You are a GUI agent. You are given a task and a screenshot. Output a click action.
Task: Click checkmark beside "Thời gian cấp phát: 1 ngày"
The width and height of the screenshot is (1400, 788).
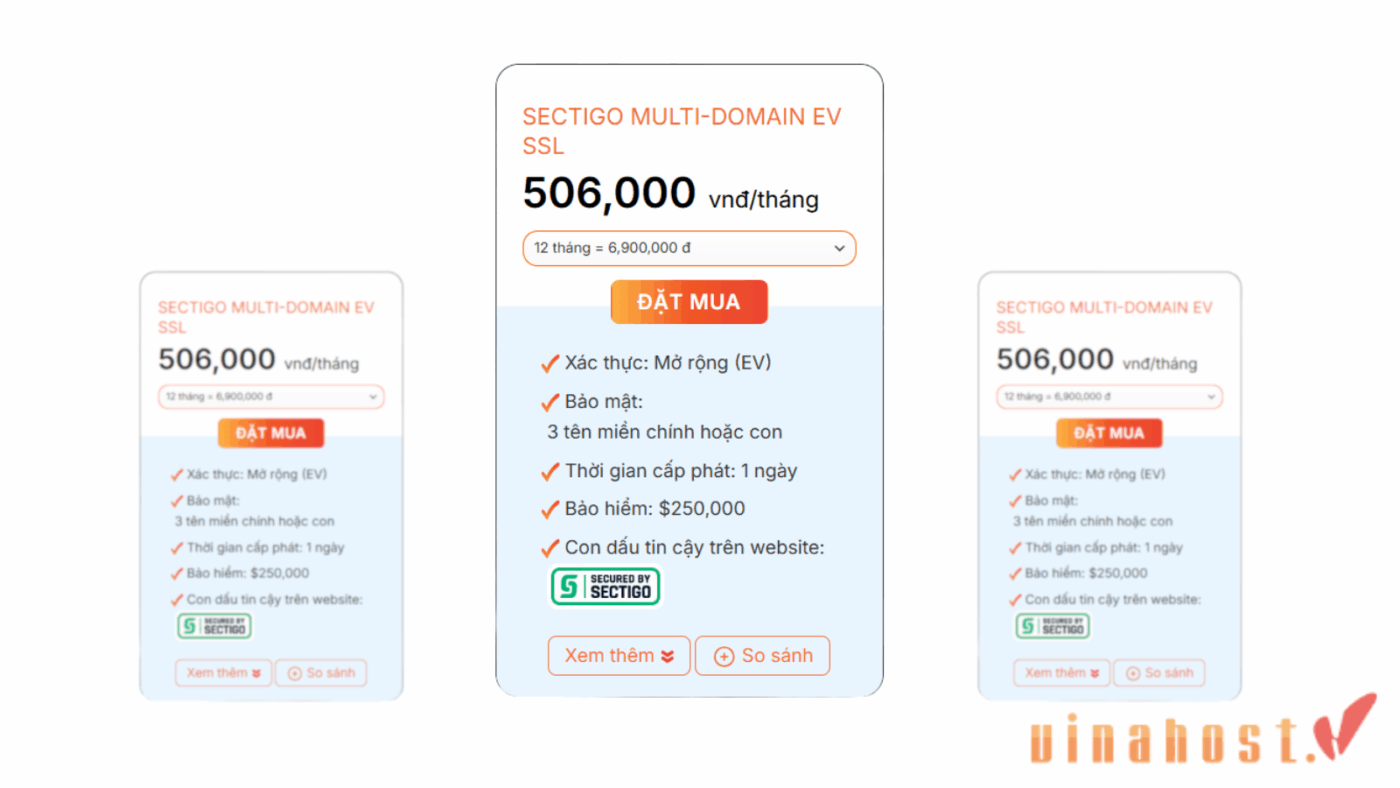(x=549, y=470)
